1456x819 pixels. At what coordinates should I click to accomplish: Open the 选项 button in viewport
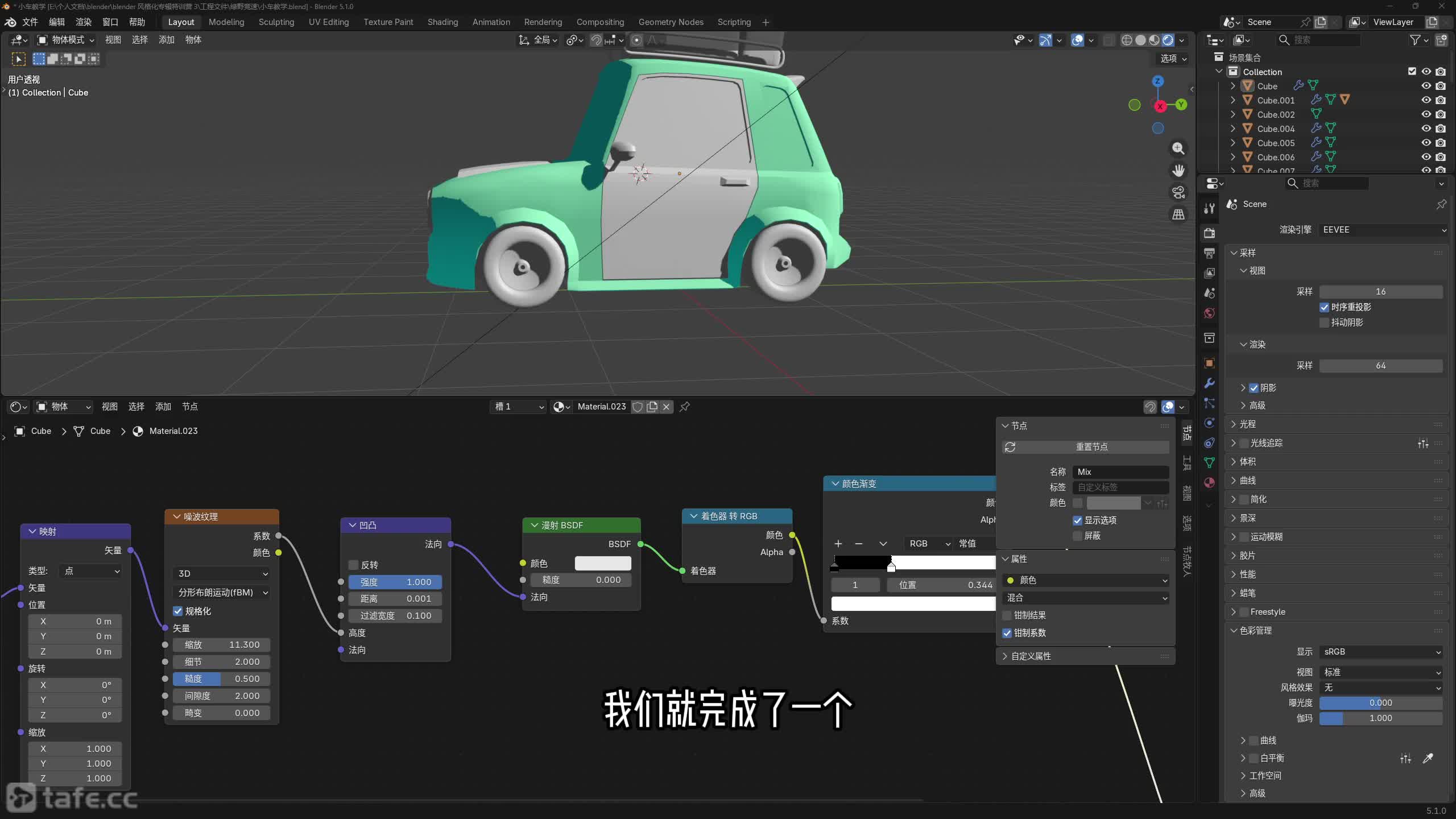(1173, 59)
